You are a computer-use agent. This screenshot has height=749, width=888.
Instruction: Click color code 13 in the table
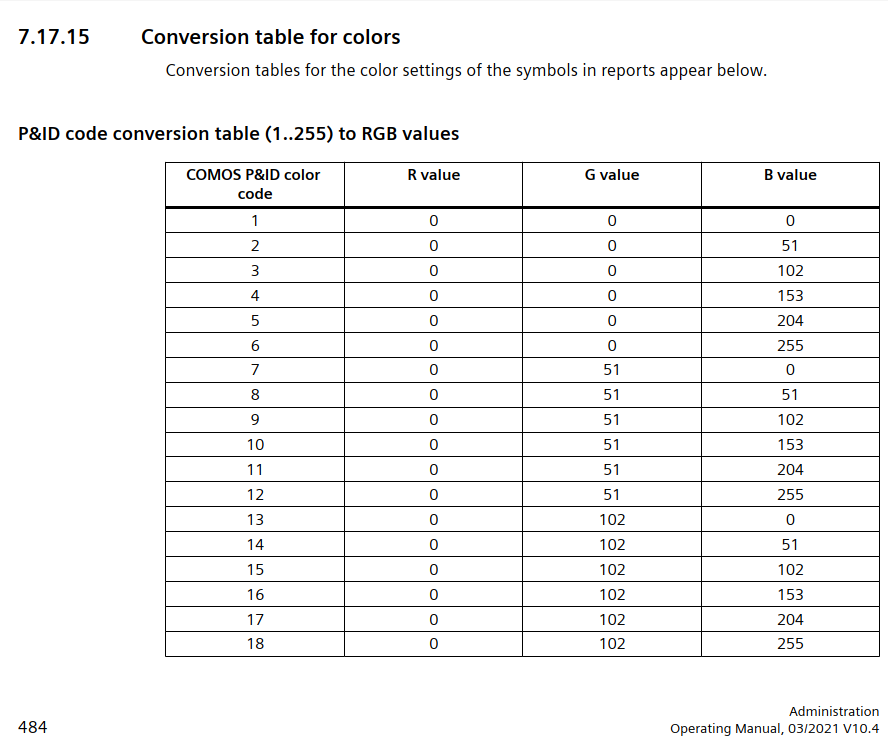(x=255, y=520)
